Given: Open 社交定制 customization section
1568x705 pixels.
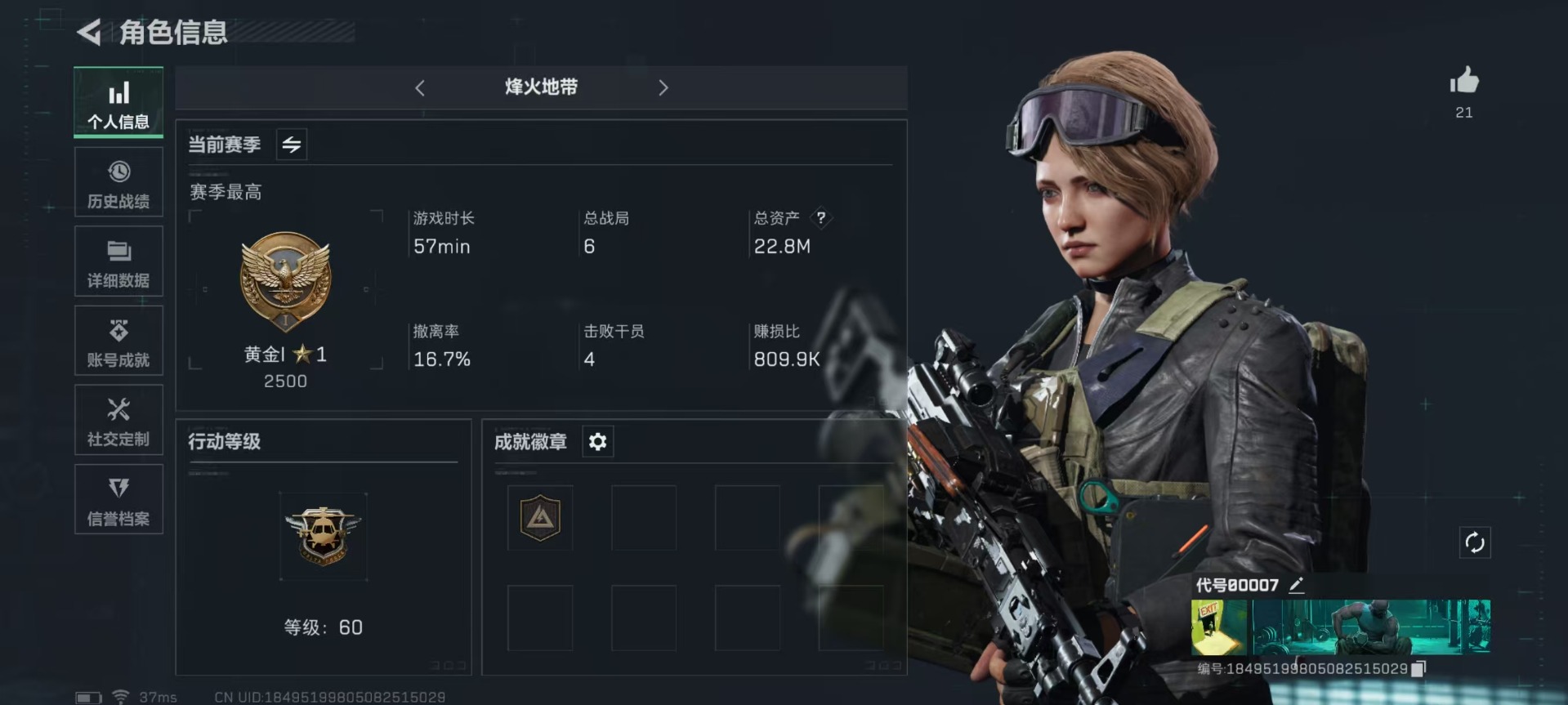Looking at the screenshot, I should pyautogui.click(x=118, y=420).
